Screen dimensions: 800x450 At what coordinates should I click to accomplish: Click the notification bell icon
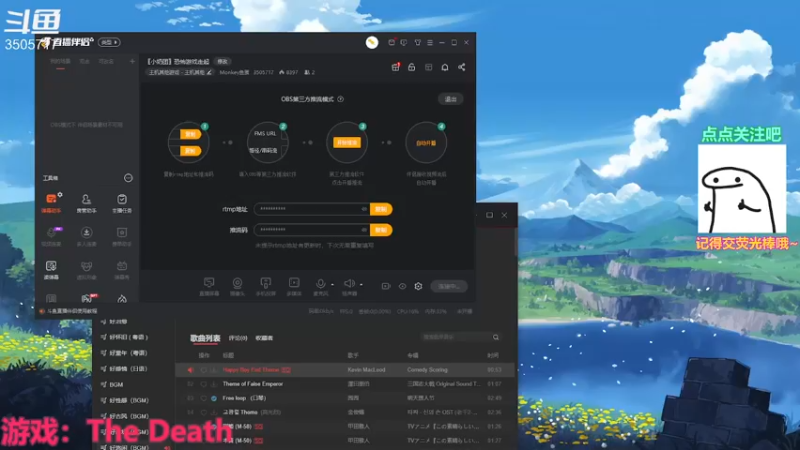[x=445, y=67]
